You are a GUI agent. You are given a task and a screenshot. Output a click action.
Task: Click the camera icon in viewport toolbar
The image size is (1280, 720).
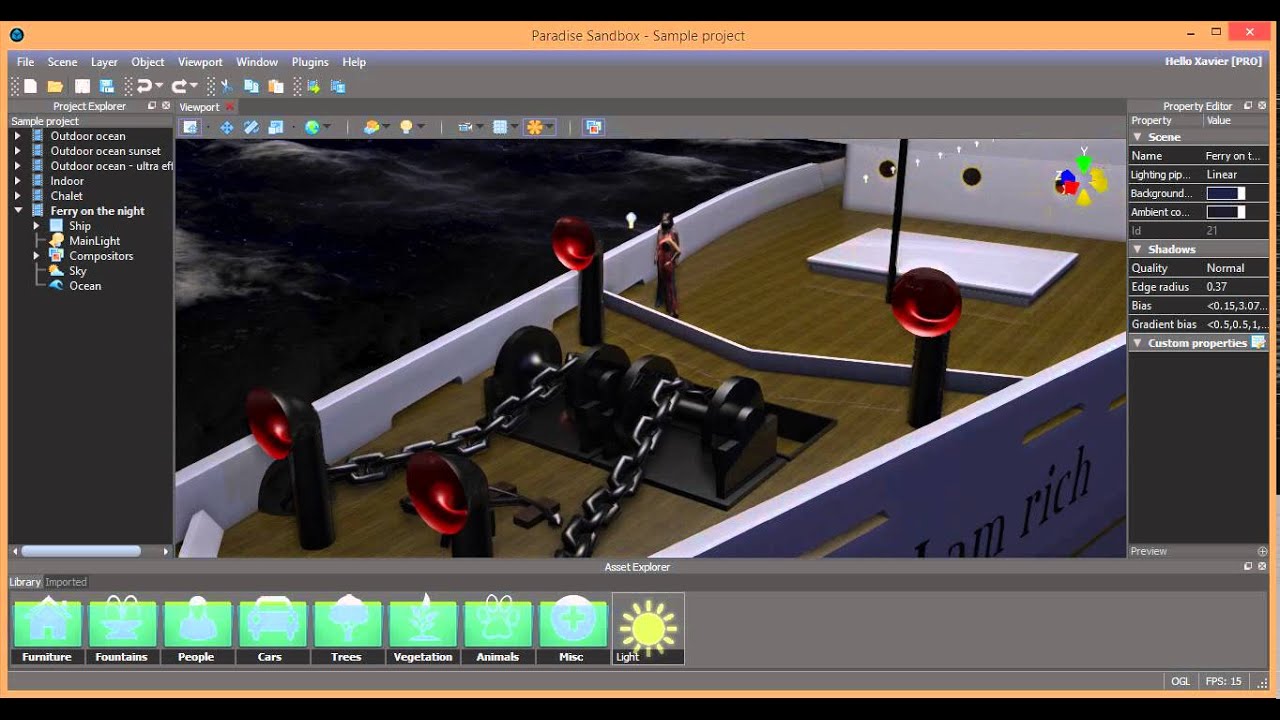pyautogui.click(x=465, y=127)
